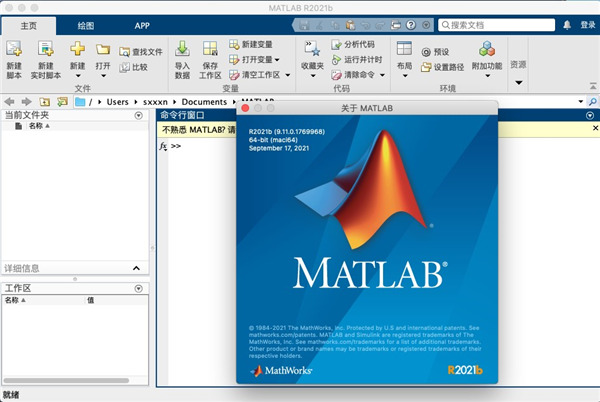Click 运行并计时 run and time
This screenshot has width=600, height=402.
click(357, 60)
